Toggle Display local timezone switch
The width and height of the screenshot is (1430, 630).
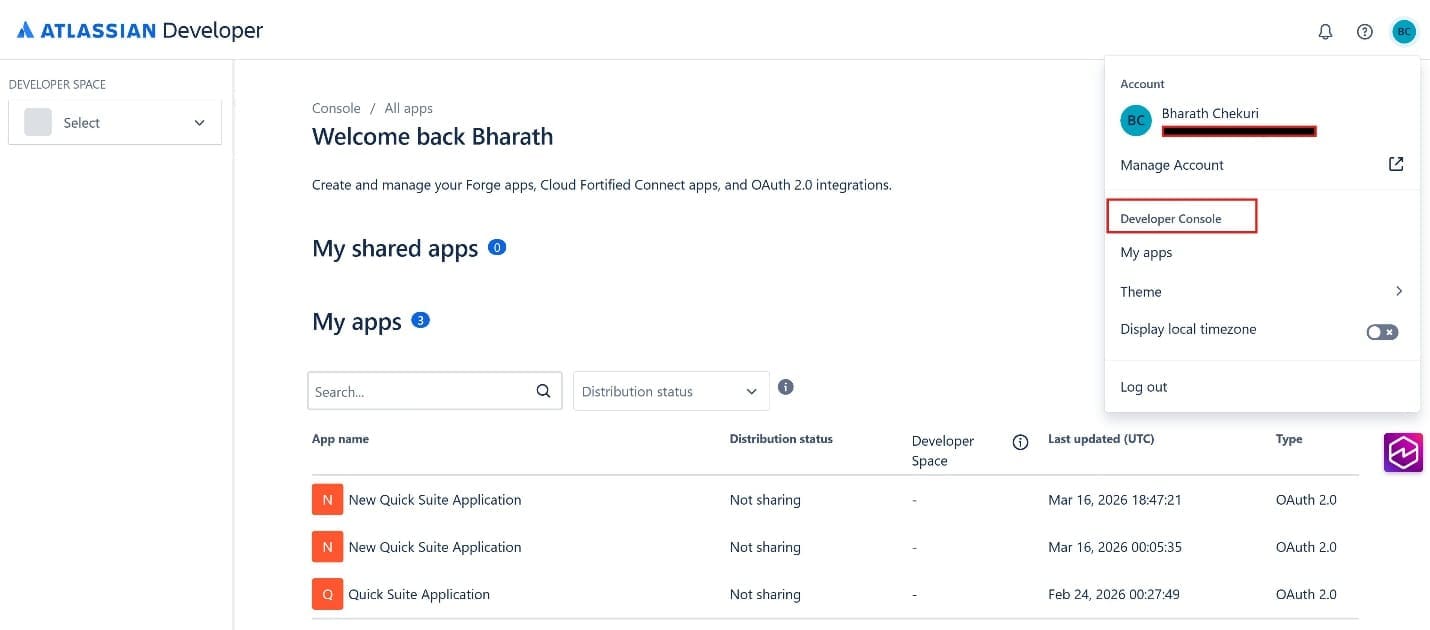pyautogui.click(x=1382, y=332)
